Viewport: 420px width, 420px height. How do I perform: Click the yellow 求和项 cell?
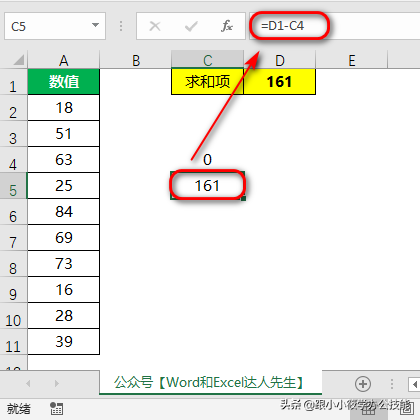(x=208, y=82)
